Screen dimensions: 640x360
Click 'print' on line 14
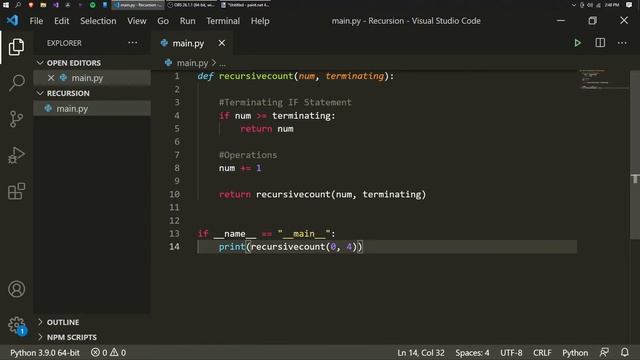[x=232, y=247]
